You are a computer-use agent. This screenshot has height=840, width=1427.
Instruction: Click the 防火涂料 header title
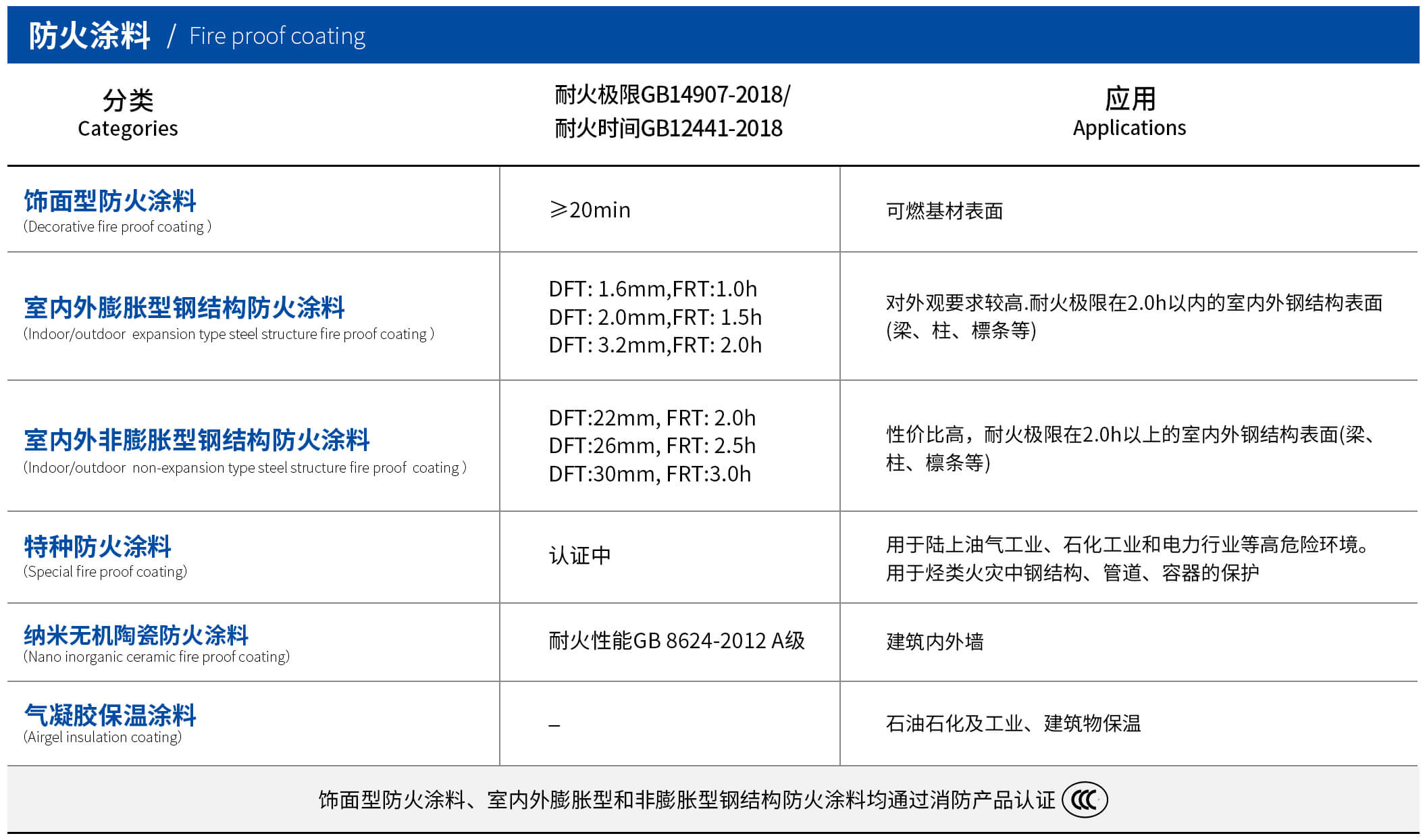coord(89,36)
